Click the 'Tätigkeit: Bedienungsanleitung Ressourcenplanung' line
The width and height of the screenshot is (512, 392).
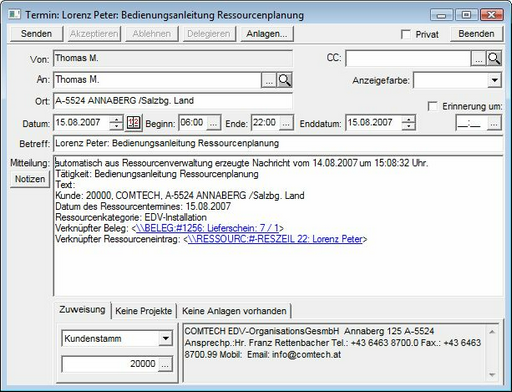coord(157,174)
